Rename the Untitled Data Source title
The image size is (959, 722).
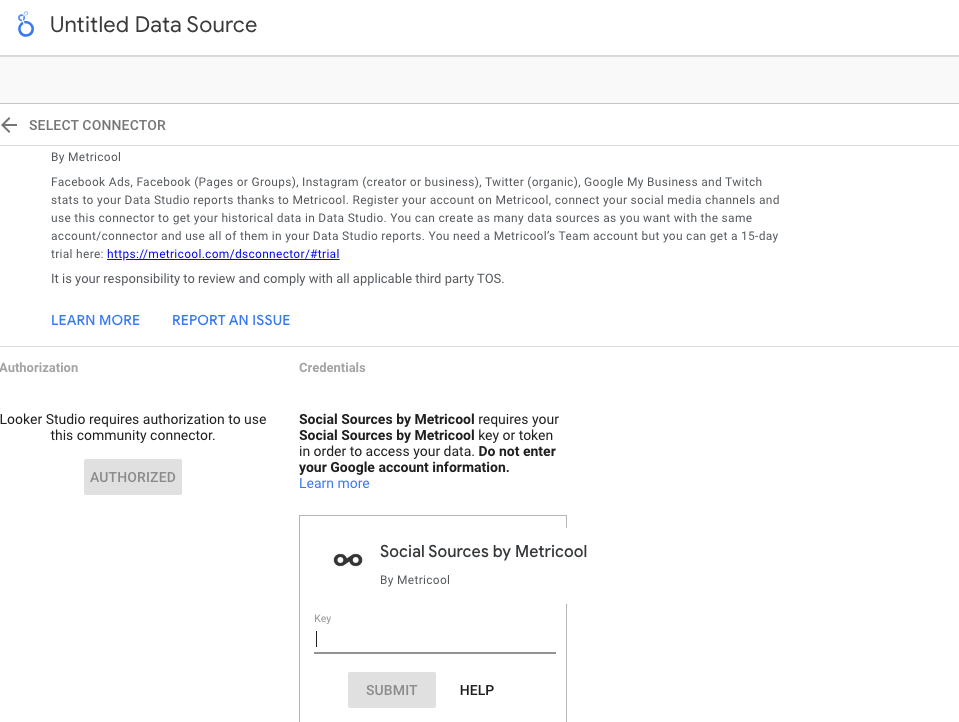coord(153,24)
